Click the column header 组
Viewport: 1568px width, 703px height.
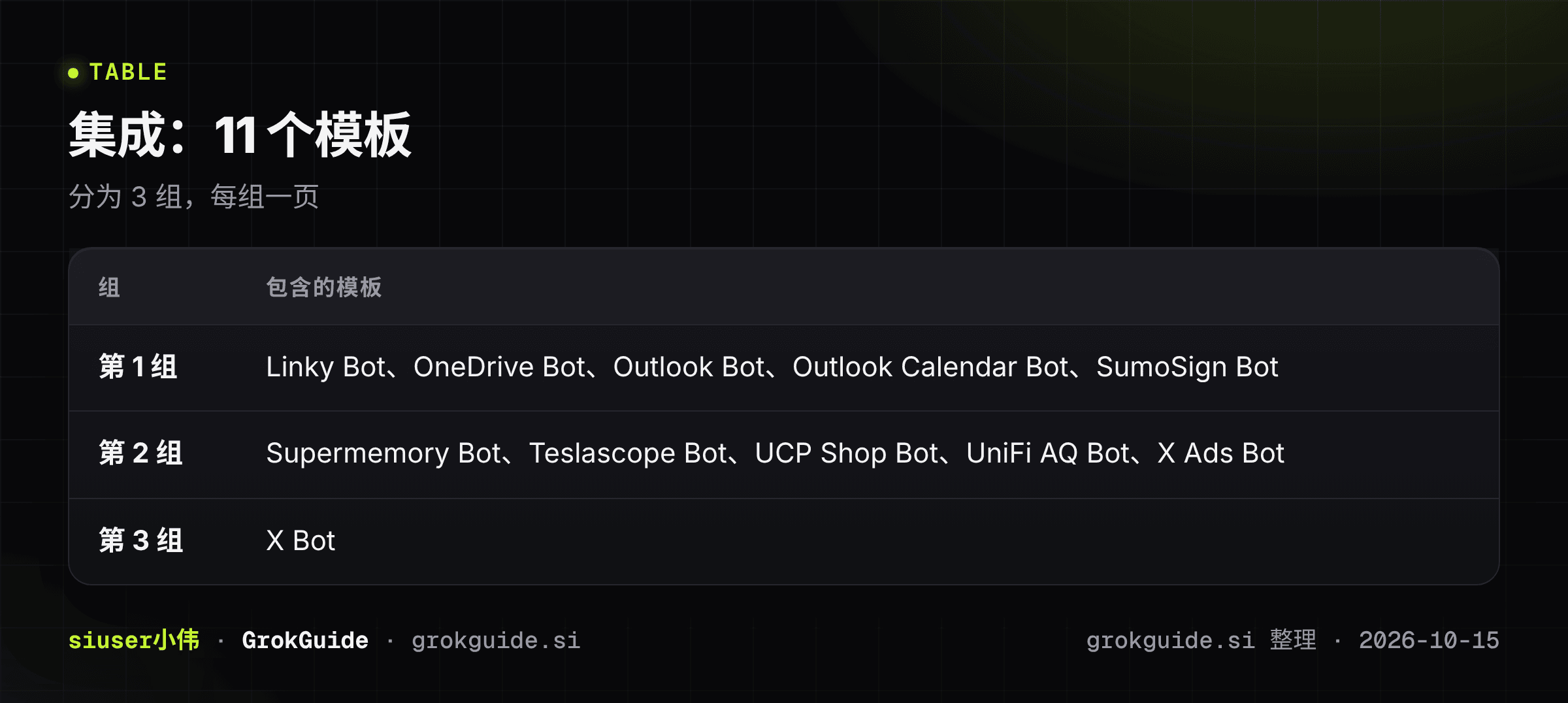109,287
